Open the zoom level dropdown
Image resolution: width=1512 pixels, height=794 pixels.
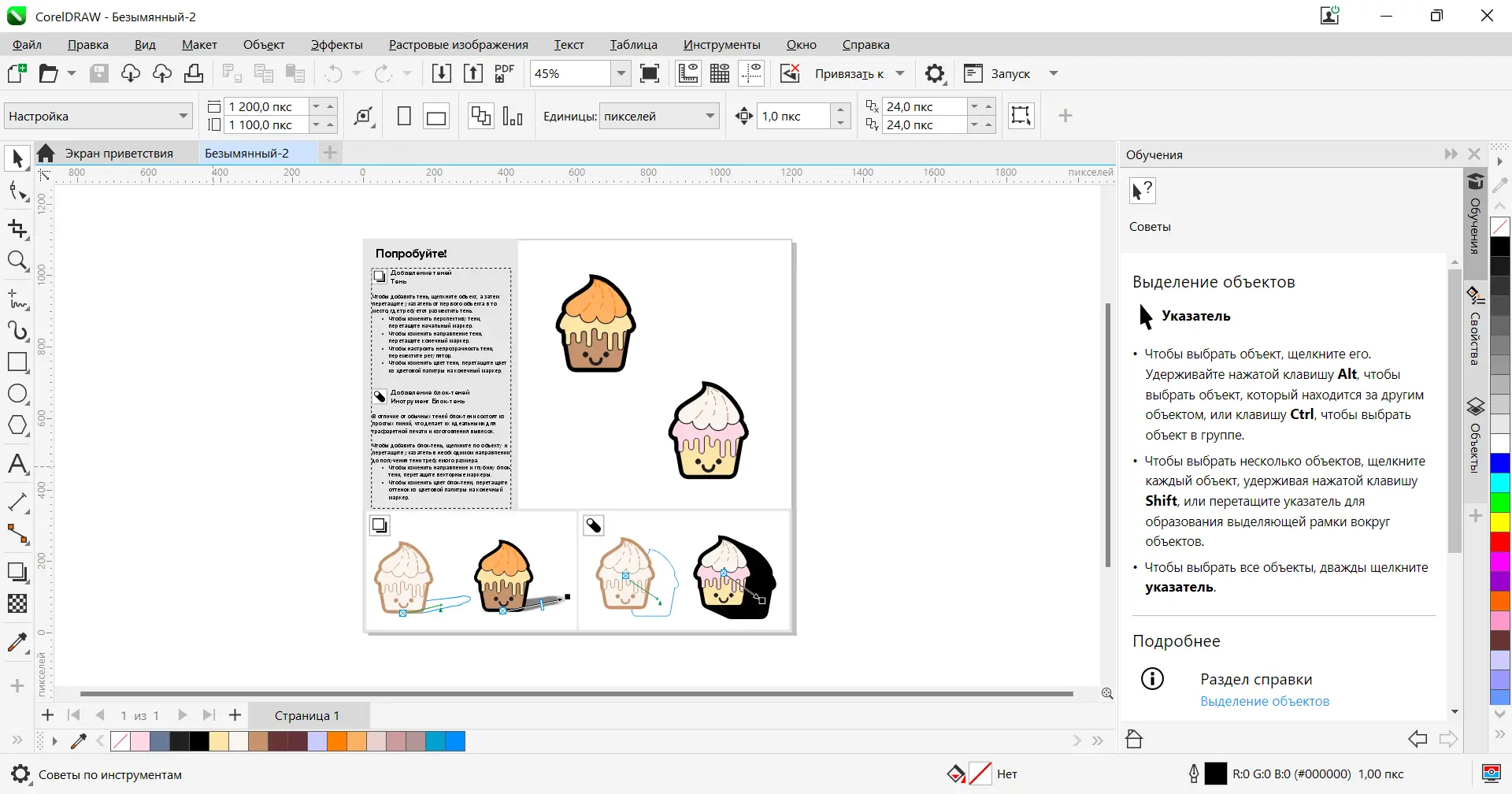point(621,73)
